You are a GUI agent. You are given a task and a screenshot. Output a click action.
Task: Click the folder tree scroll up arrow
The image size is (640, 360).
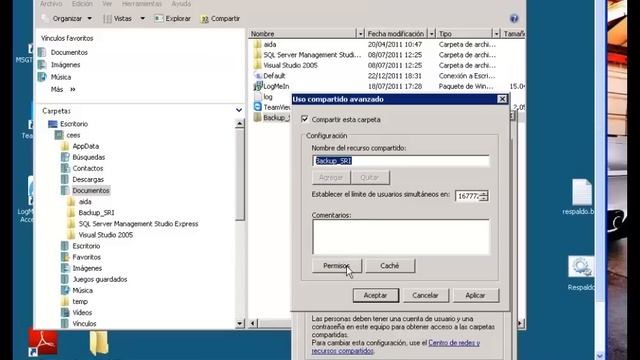click(x=240, y=124)
